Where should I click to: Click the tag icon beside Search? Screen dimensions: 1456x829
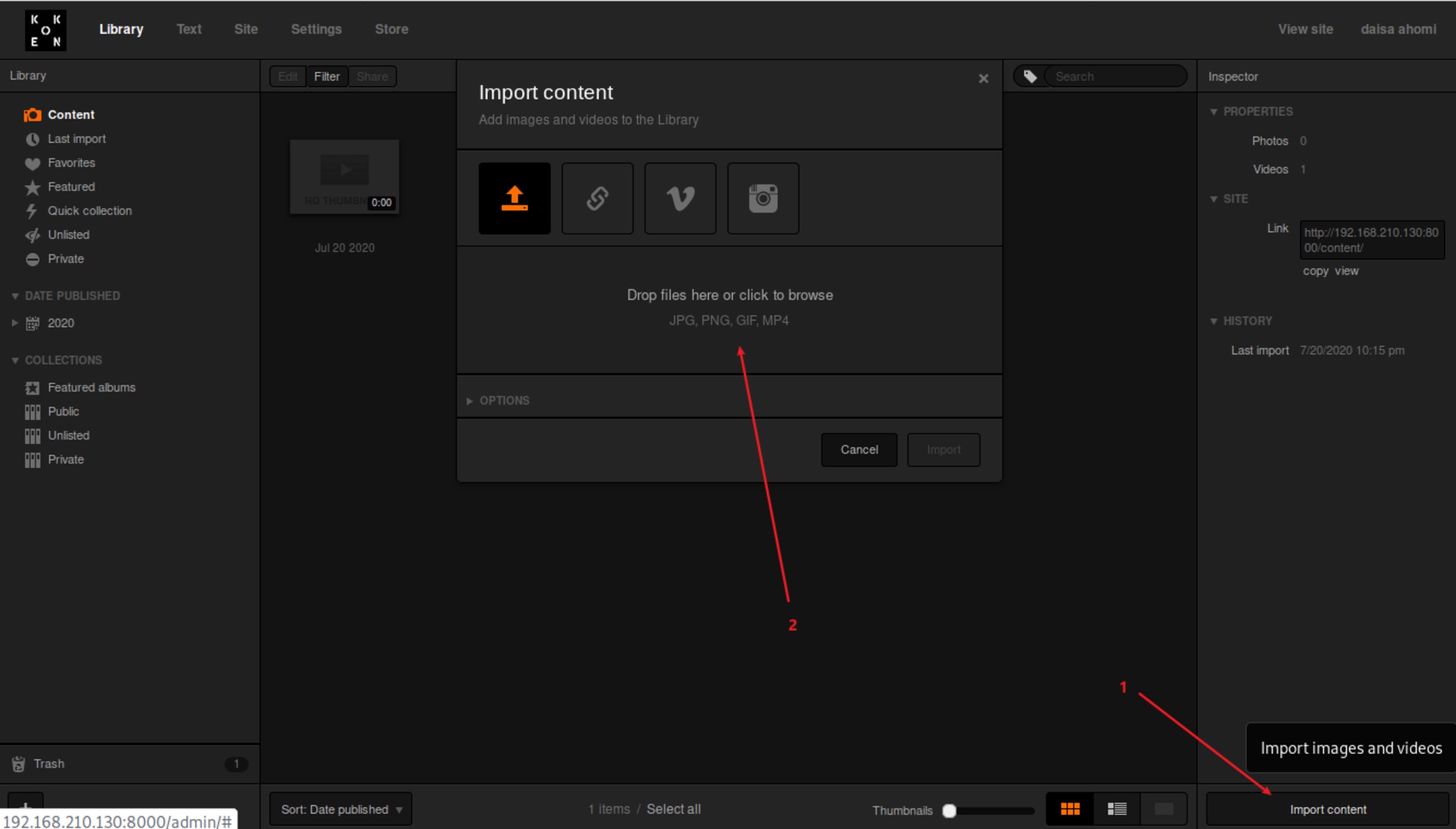pyautogui.click(x=1030, y=76)
